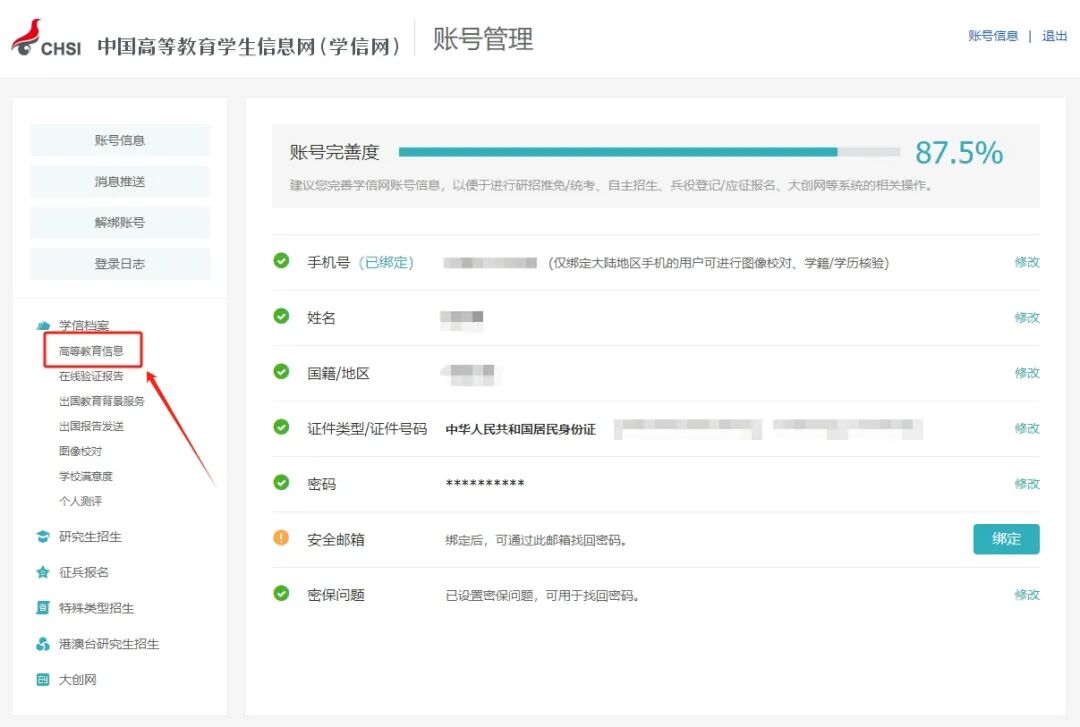The image size is (1080, 727).
Task: Click the (已绑定) status text
Action: (386, 263)
